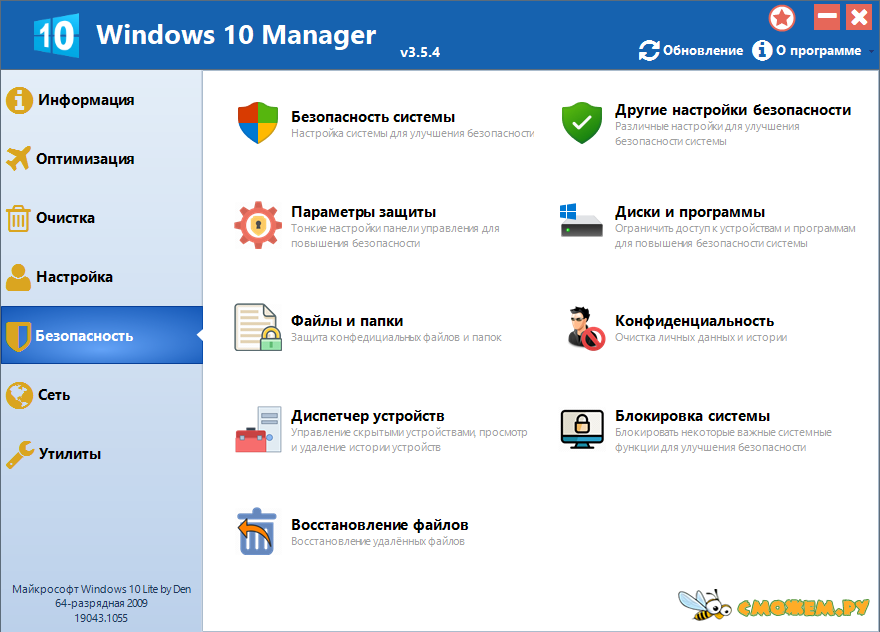
Task: Click the Параметры защиты gear lock icon
Action: point(258,225)
